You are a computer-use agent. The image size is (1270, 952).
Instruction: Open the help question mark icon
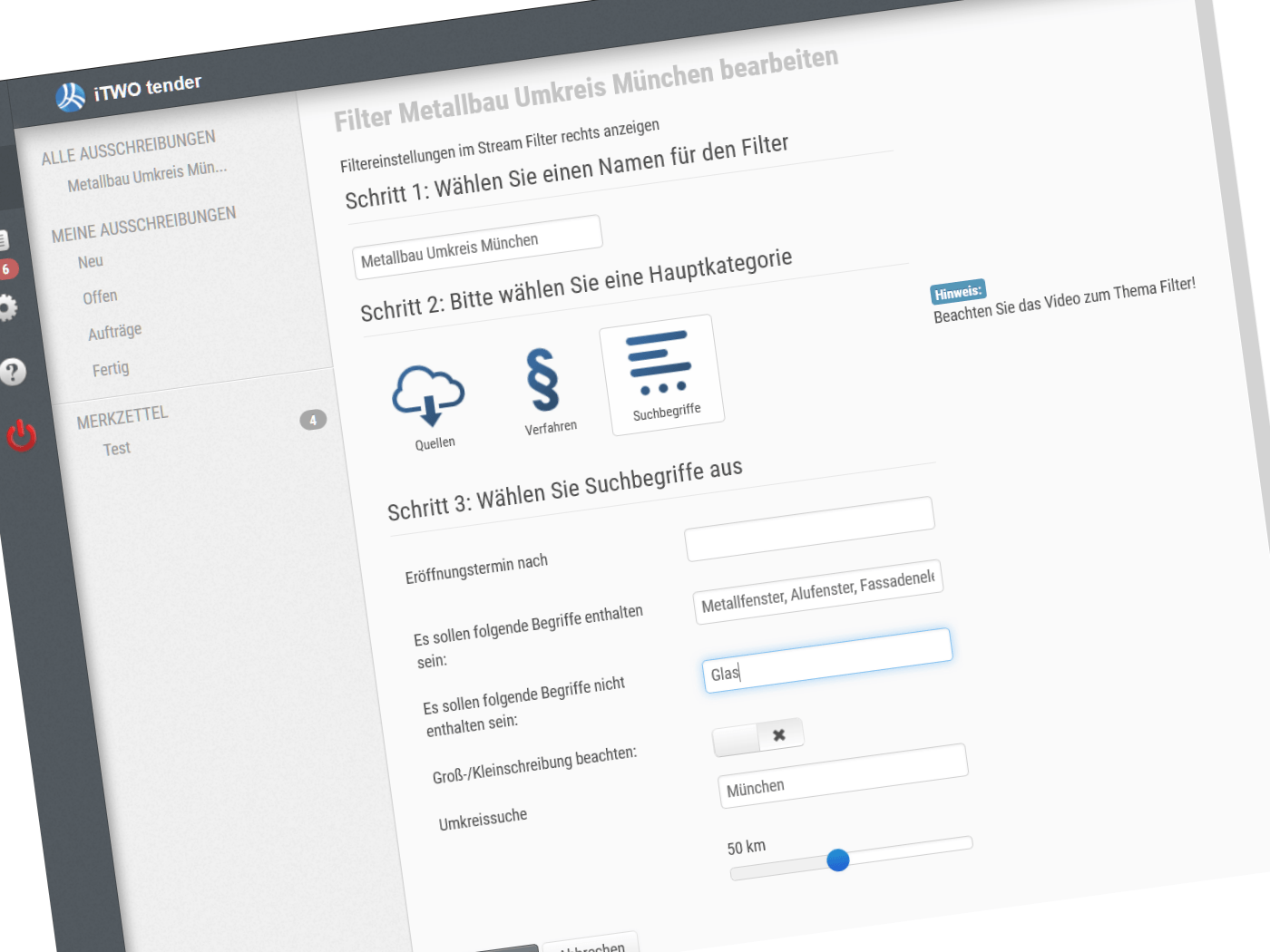[x=12, y=372]
